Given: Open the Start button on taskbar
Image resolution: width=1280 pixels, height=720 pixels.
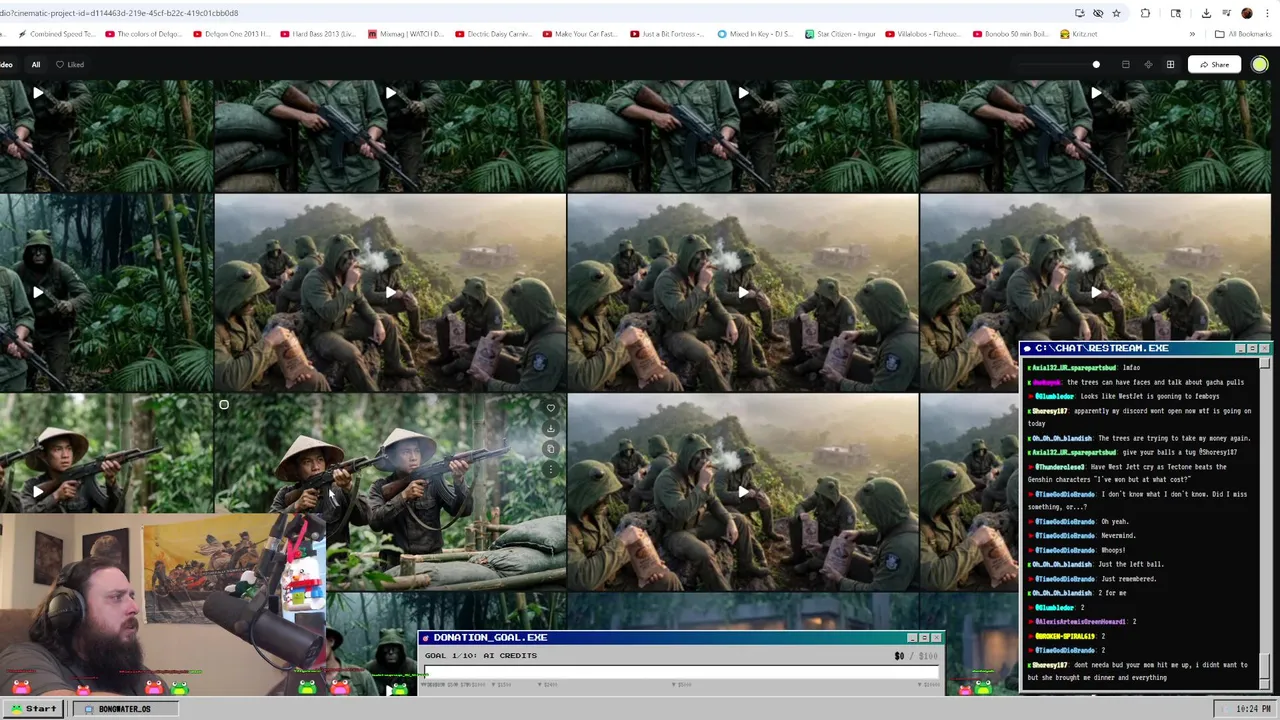Looking at the screenshot, I should [x=34, y=709].
